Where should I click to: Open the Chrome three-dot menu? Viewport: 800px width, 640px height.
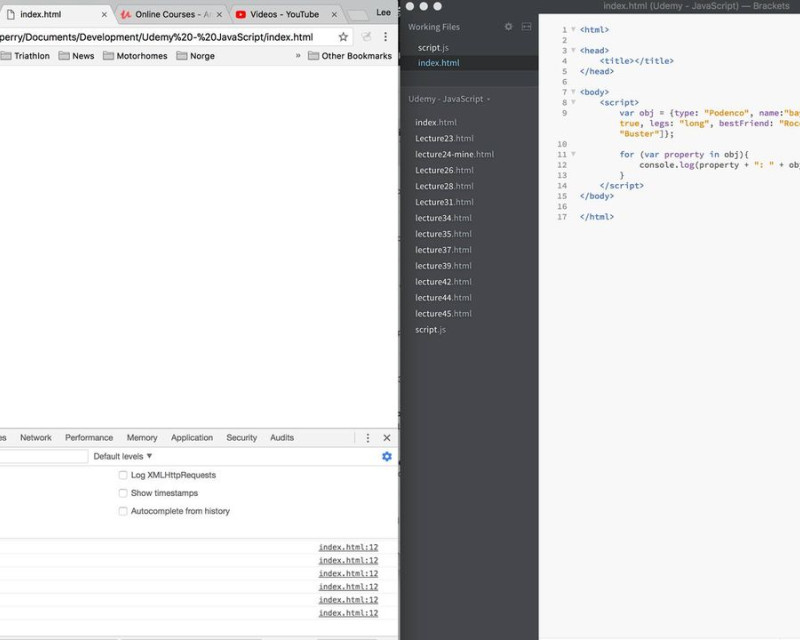(385, 37)
